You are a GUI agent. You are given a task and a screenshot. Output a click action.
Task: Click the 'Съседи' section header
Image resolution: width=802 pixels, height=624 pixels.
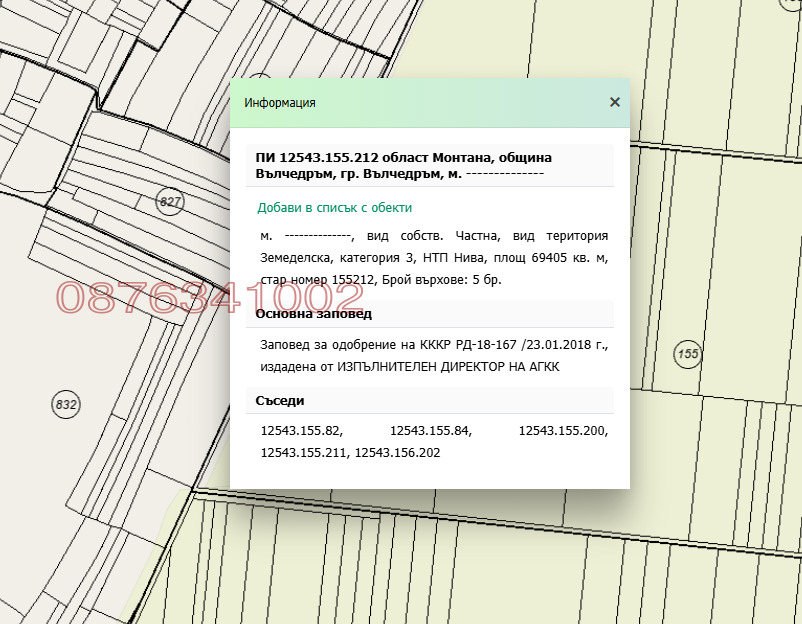click(280, 400)
